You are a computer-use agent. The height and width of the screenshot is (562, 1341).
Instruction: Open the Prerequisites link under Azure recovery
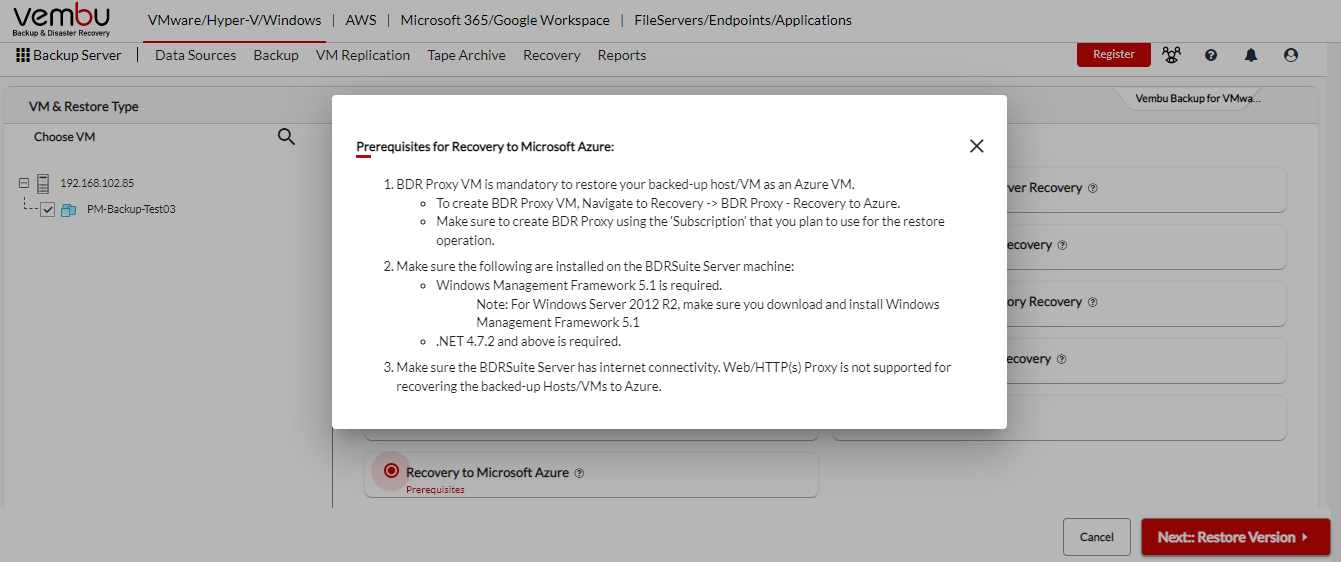[435, 490]
